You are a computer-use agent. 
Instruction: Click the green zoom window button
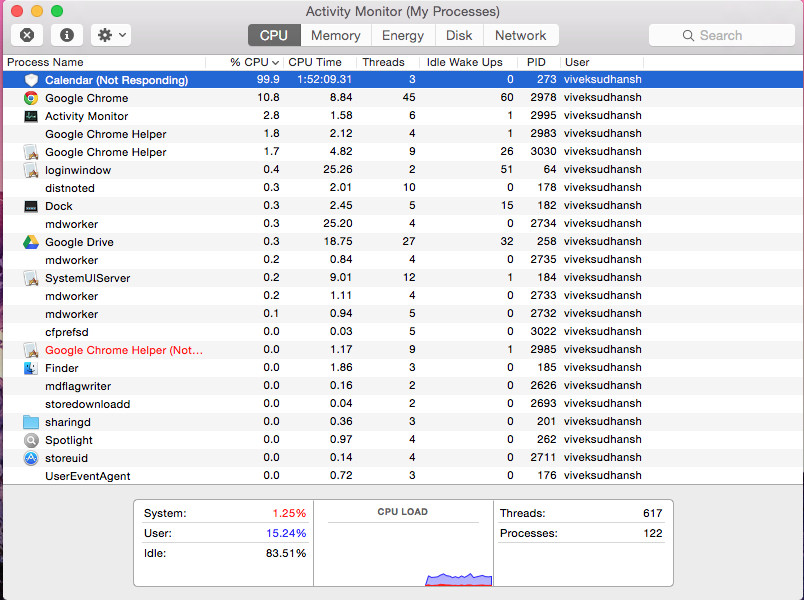[x=57, y=11]
